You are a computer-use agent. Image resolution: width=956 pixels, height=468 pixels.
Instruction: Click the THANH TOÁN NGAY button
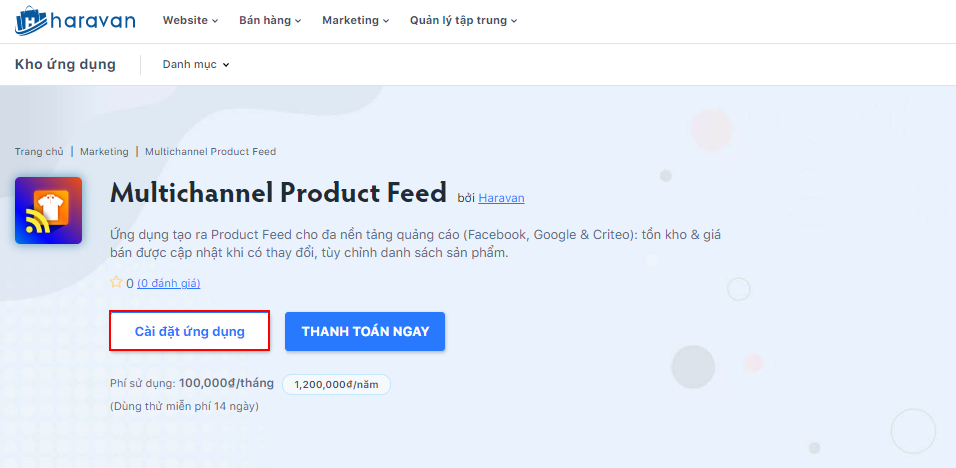pos(365,332)
